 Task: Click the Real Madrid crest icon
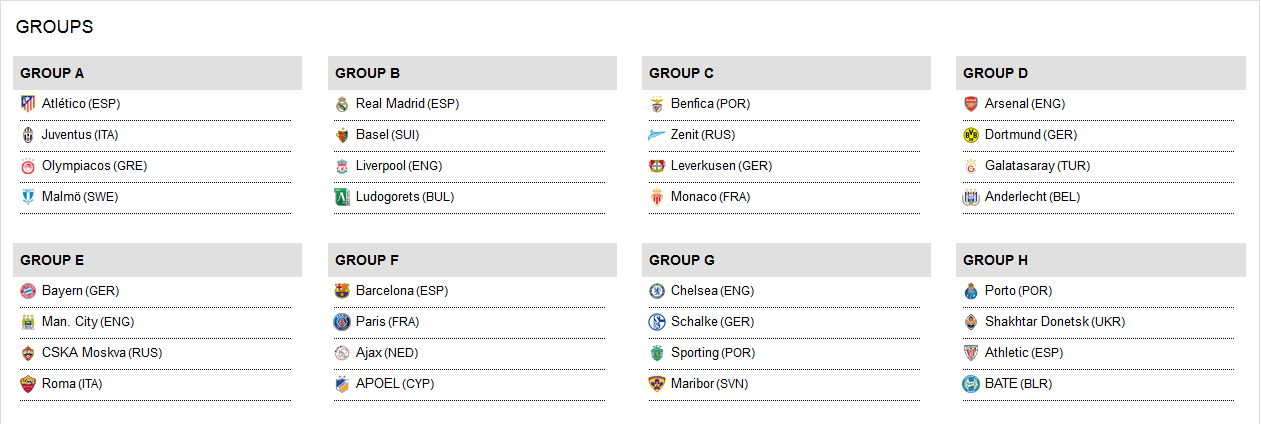point(342,104)
